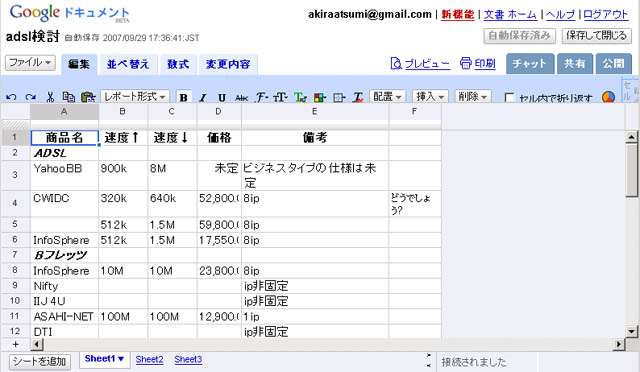Click the vertical scrollbar down arrow

(x=631, y=332)
